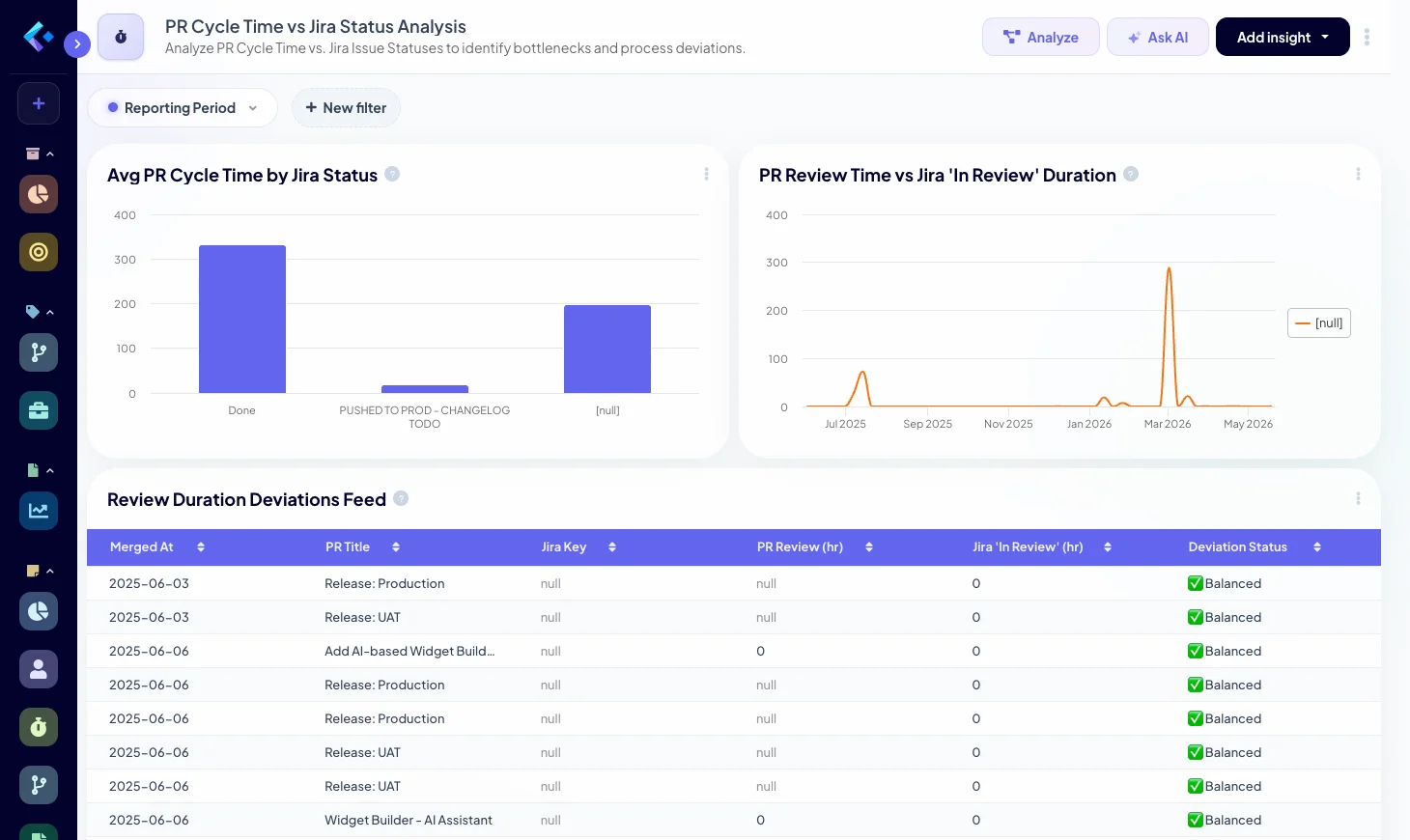Open PR Review Time chart options menu

(1358, 174)
